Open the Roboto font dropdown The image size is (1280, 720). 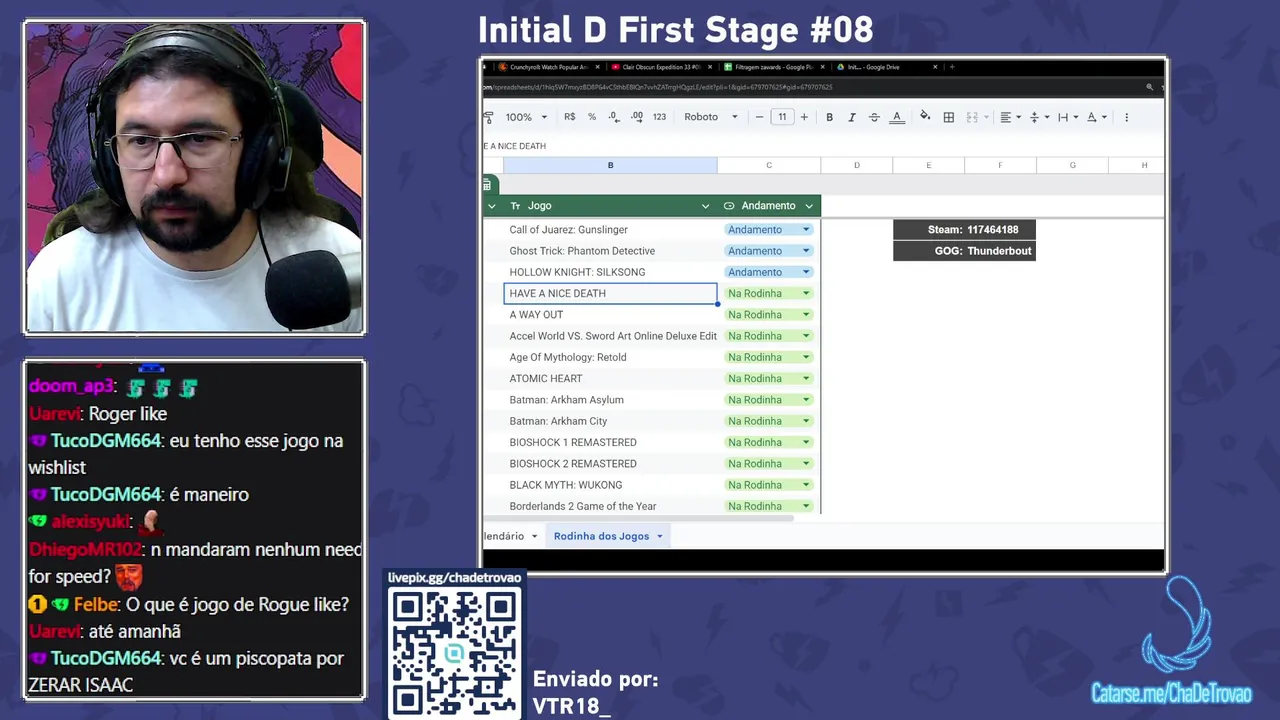[x=711, y=117]
